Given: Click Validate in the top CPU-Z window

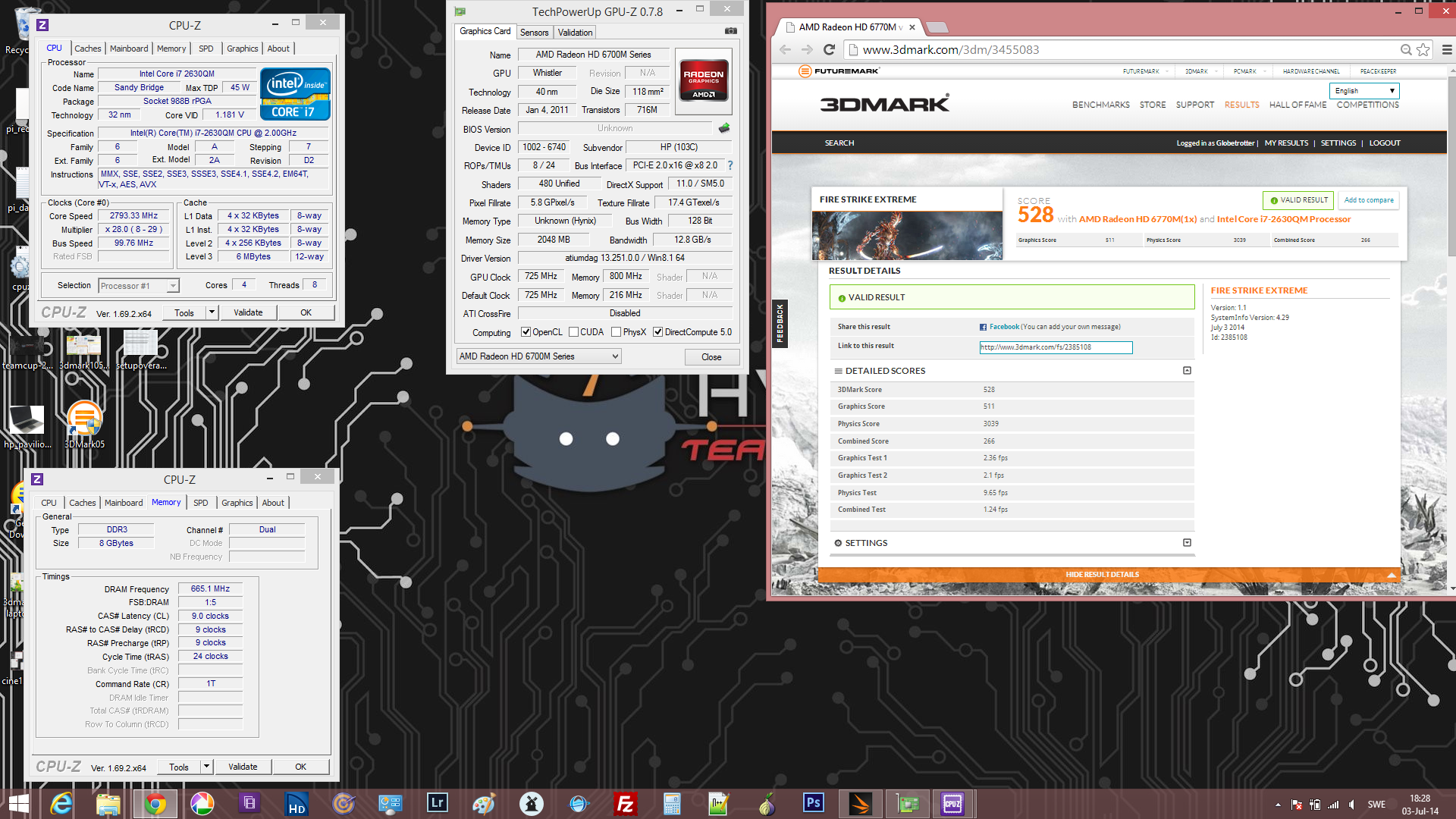Looking at the screenshot, I should [248, 312].
